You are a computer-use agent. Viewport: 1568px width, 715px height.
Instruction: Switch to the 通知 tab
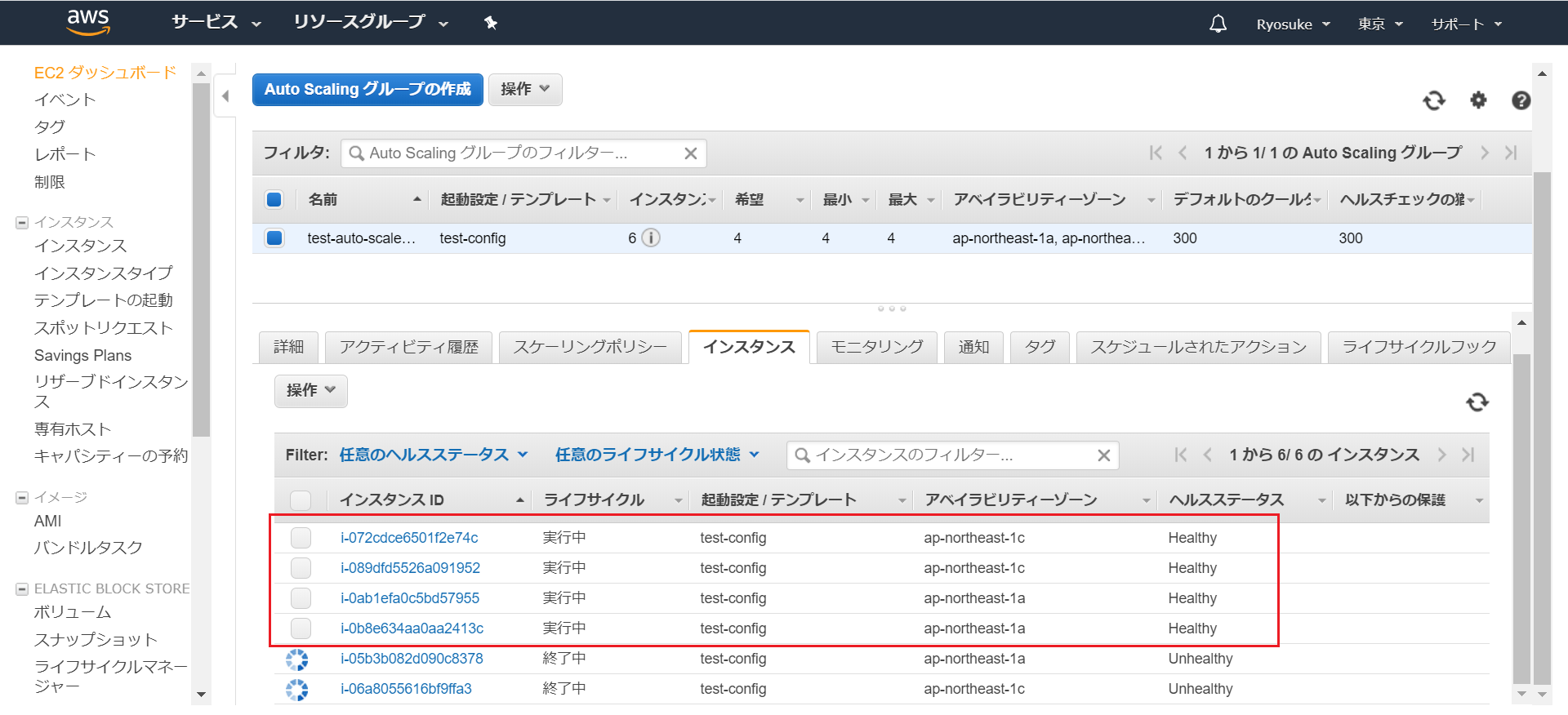(973, 347)
